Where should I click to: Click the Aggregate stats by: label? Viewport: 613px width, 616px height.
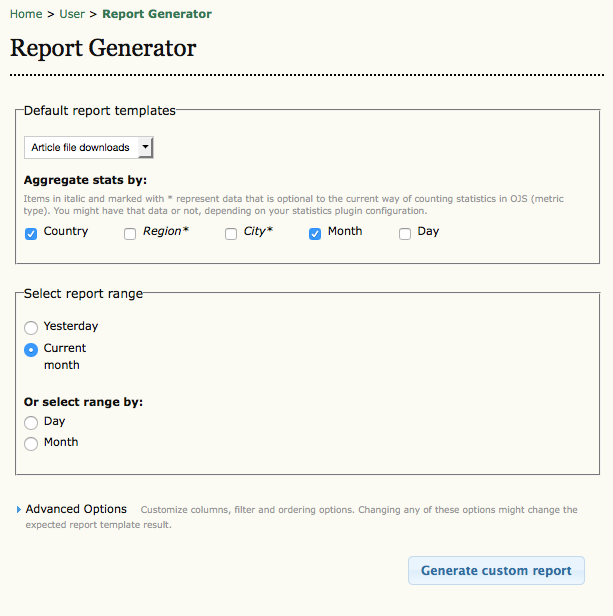[x=85, y=180]
